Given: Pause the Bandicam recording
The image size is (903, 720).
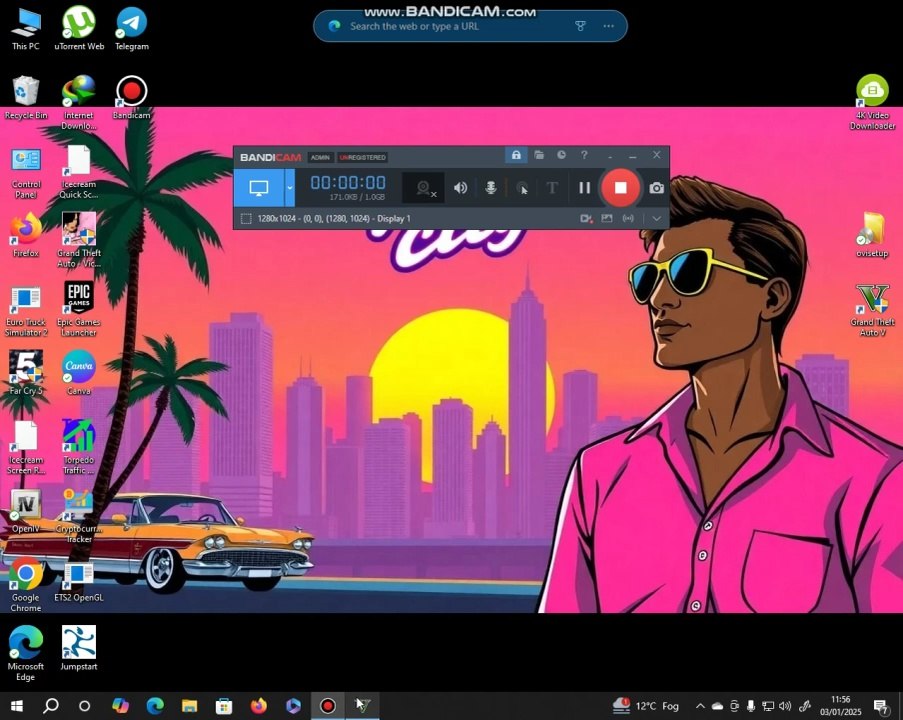Looking at the screenshot, I should point(585,188).
